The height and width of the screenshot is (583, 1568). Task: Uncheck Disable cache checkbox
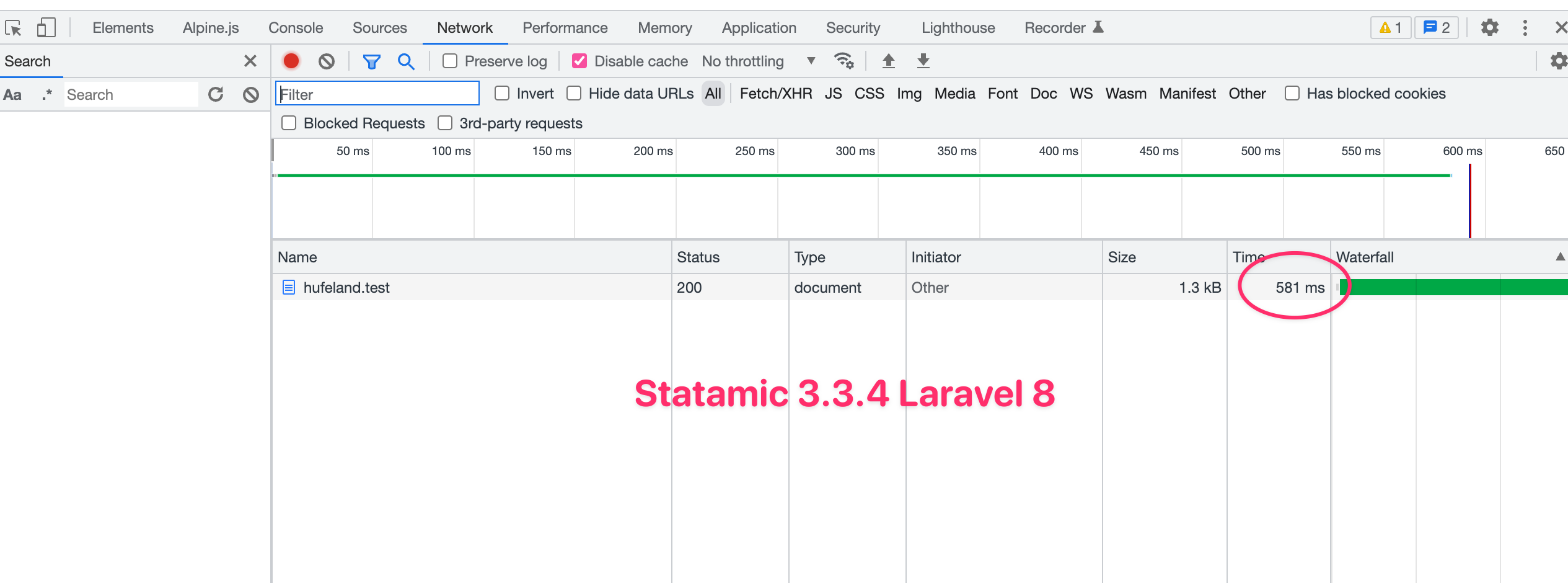click(579, 61)
